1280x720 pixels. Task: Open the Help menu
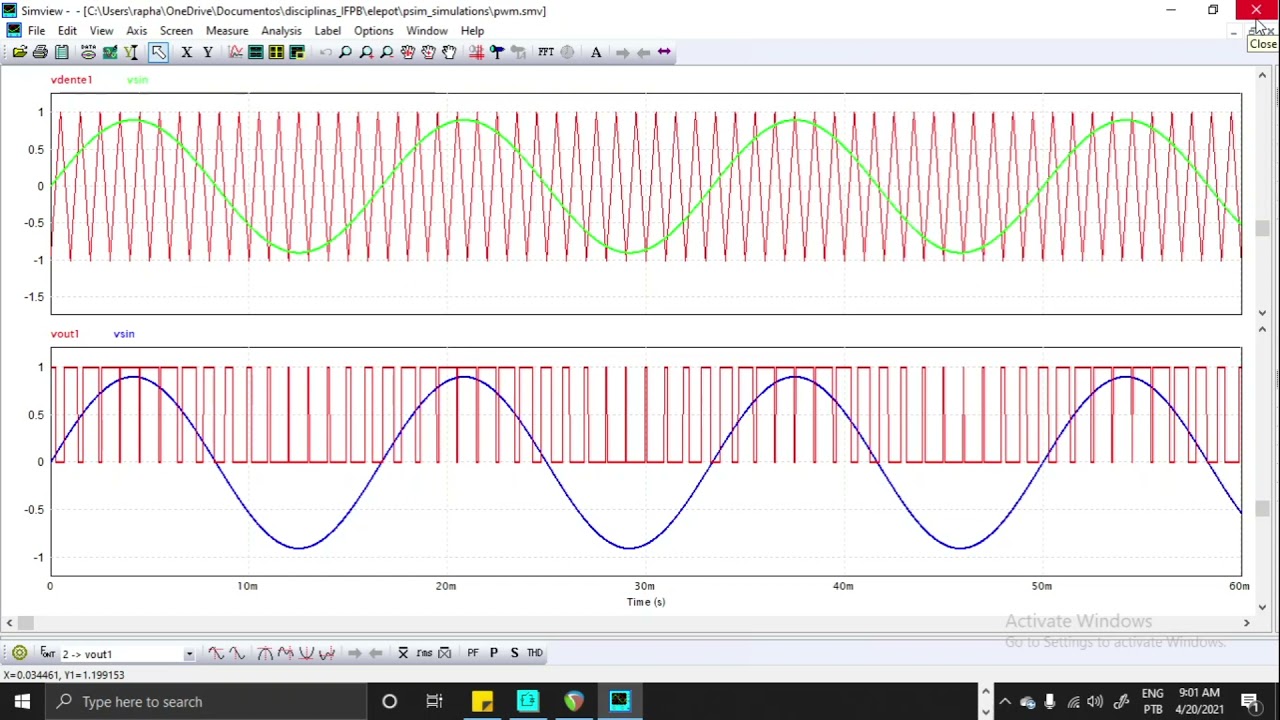[472, 30]
